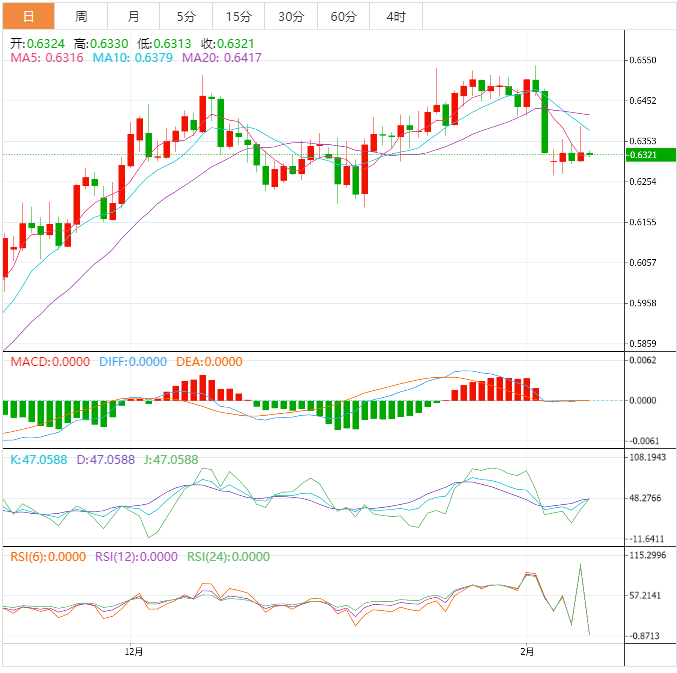
Task: Click the 12月 date axis marker
Action: 134,652
